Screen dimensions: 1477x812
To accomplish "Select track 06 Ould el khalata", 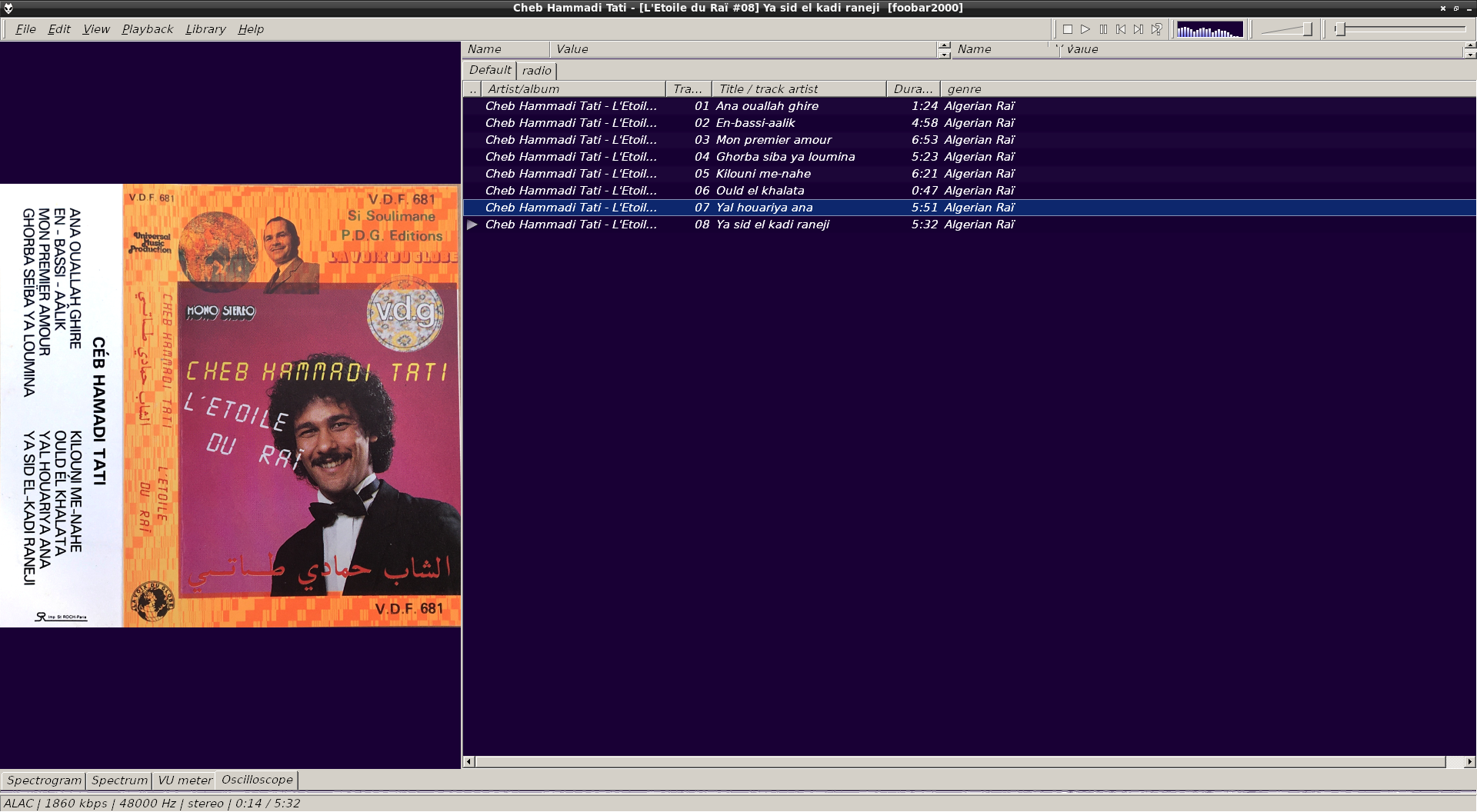I will pyautogui.click(x=969, y=191).
